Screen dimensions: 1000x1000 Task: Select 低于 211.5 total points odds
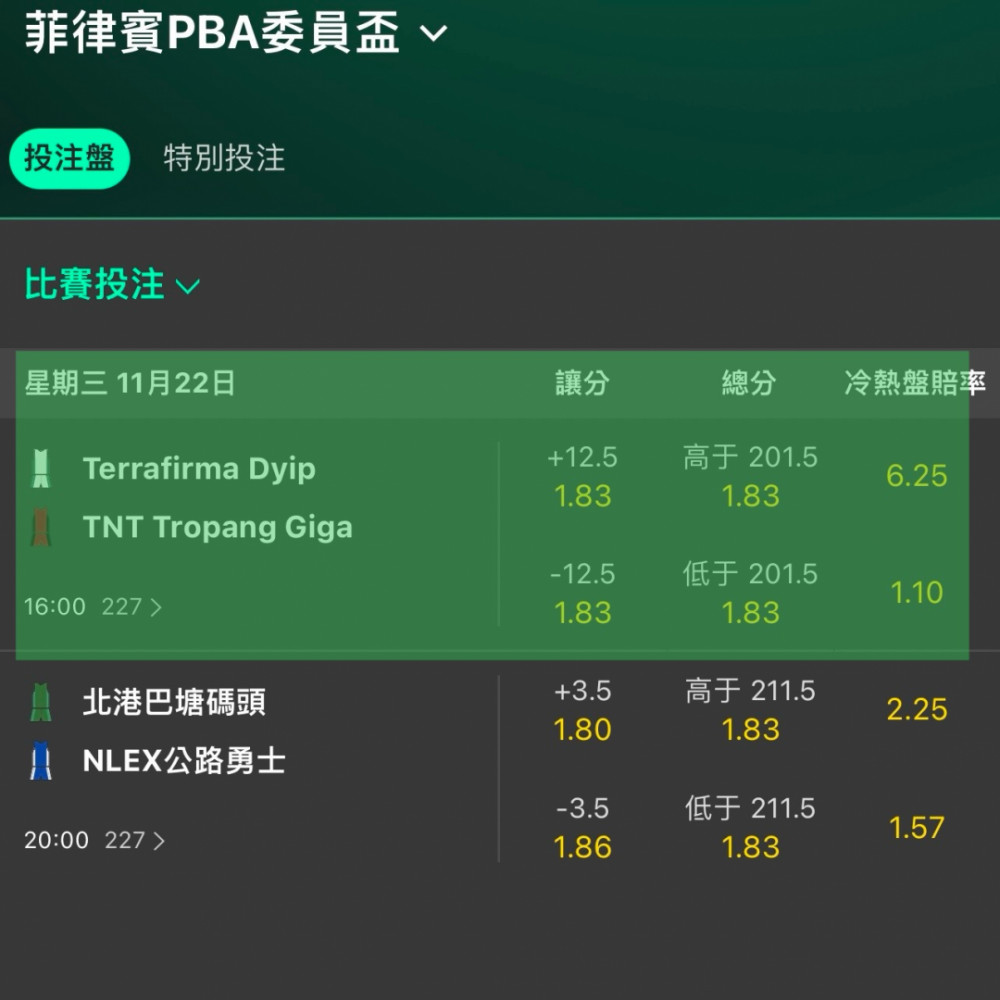pyautogui.click(x=750, y=827)
